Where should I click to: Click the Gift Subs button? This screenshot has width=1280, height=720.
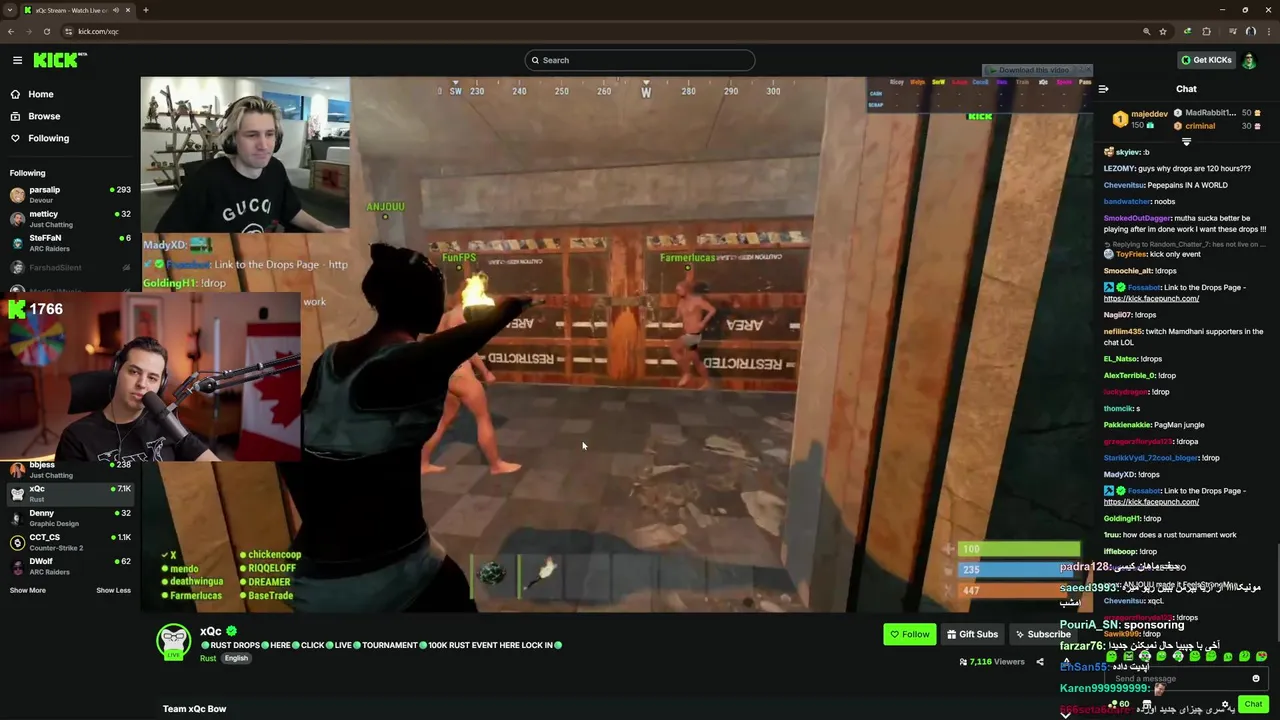point(972,634)
